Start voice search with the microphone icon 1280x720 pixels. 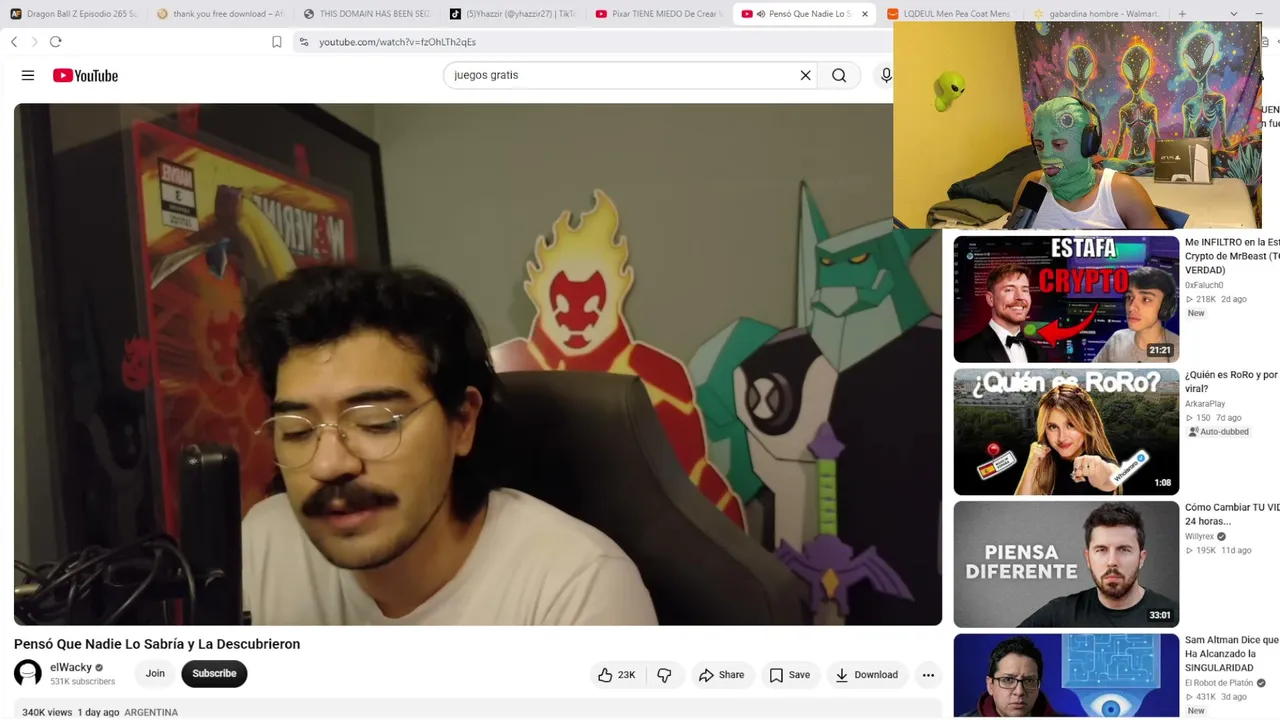tap(885, 75)
